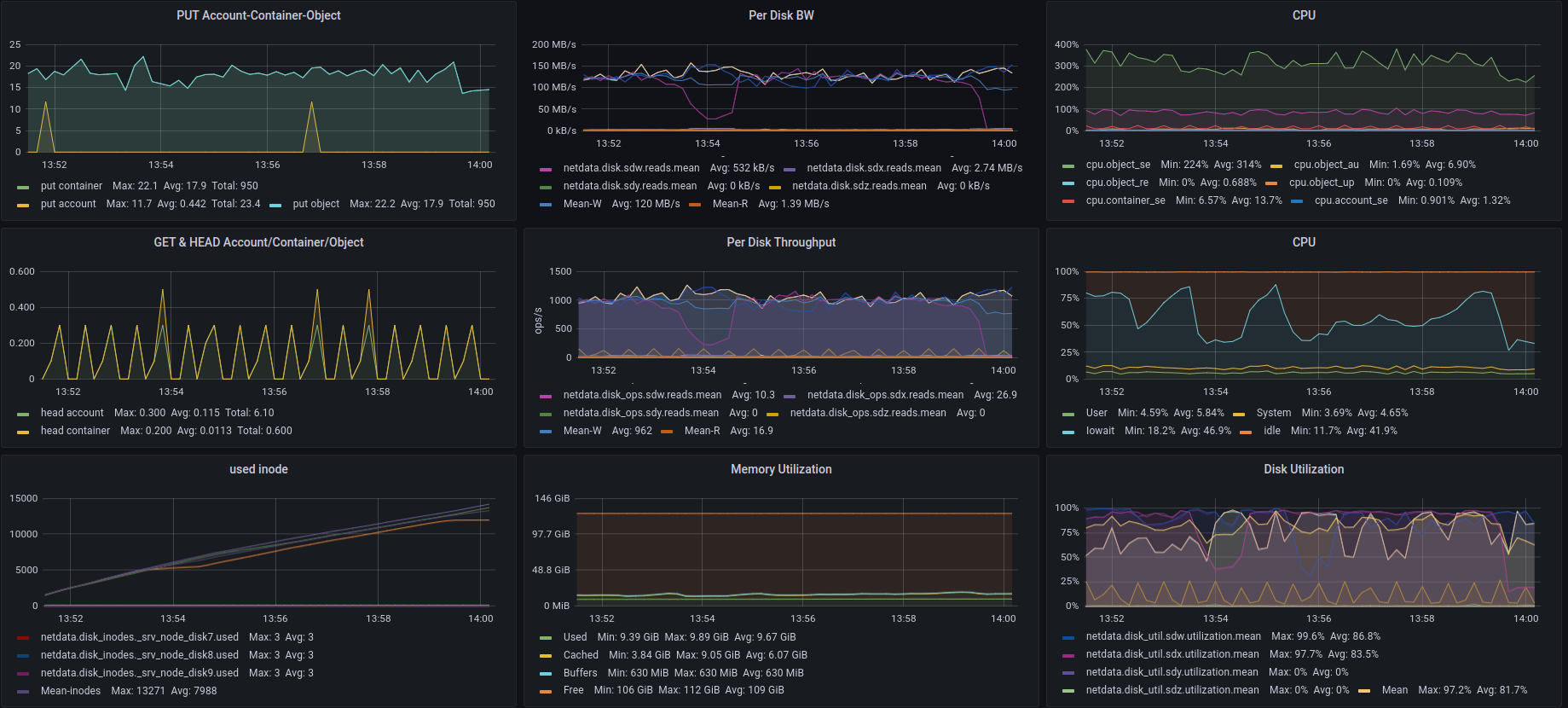Click the Disk Utilization panel title
The width and height of the screenshot is (1568, 708).
tap(1304, 469)
